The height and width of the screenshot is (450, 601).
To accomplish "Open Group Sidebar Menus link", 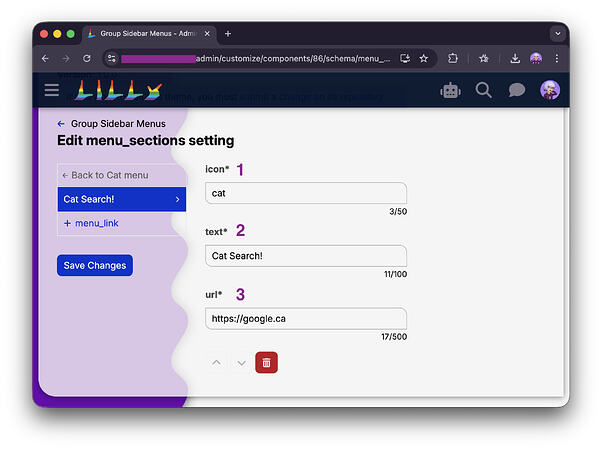I will click(x=118, y=123).
